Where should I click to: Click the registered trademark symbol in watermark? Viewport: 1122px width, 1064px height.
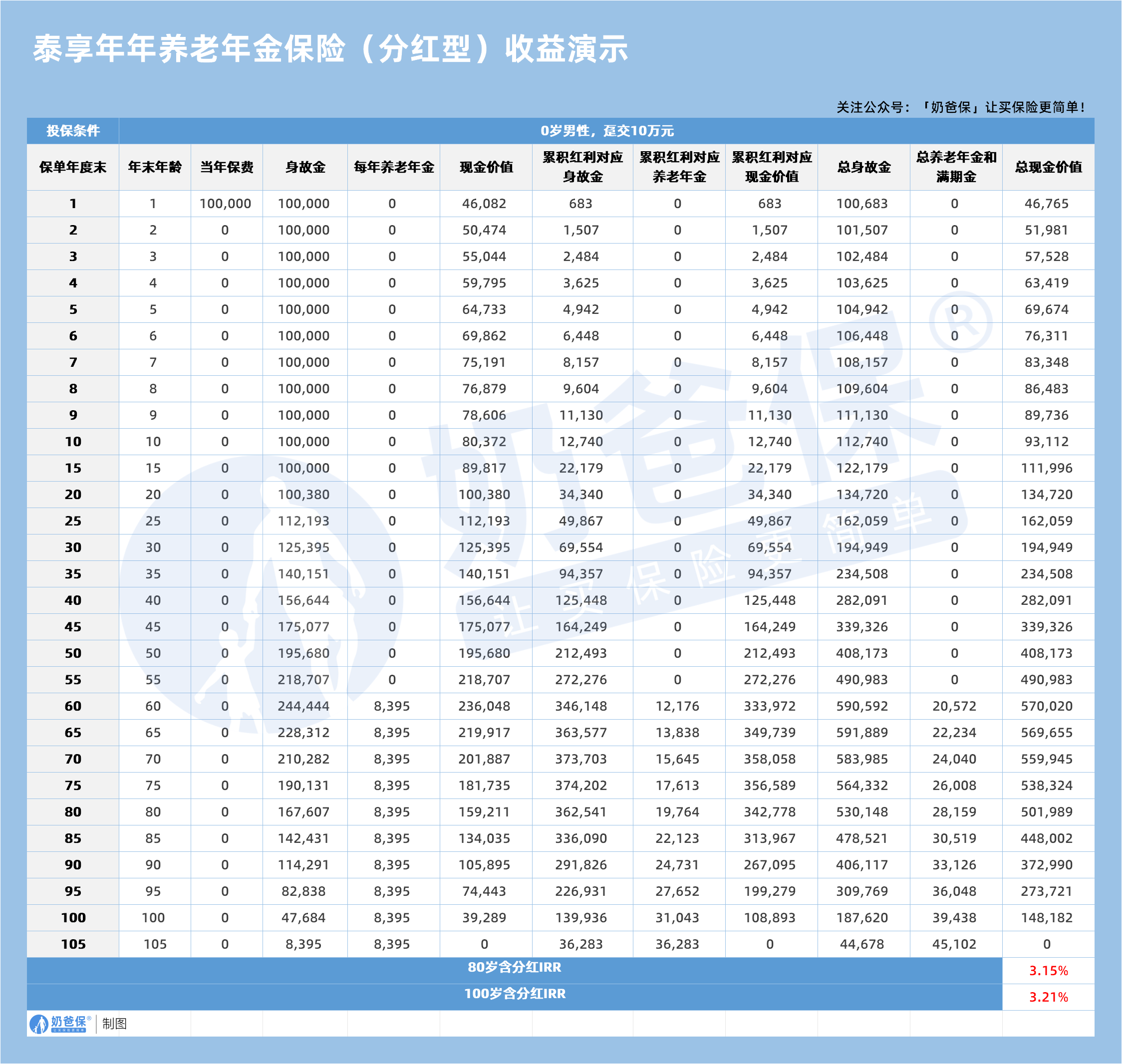pos(961,321)
